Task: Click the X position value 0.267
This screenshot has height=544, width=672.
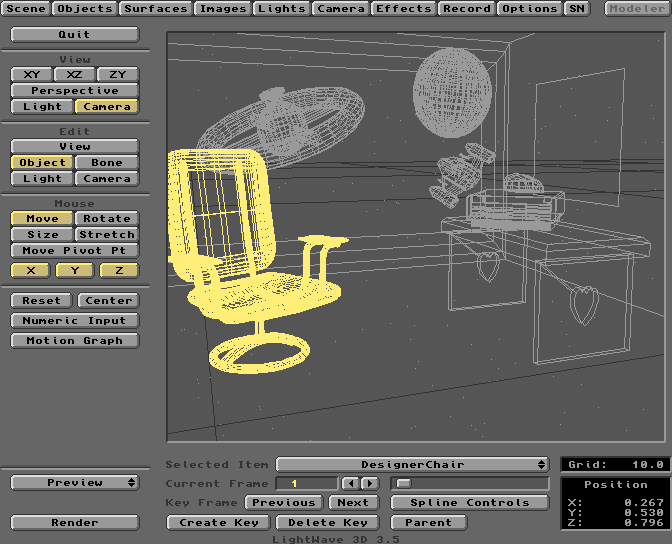Action: 643,502
